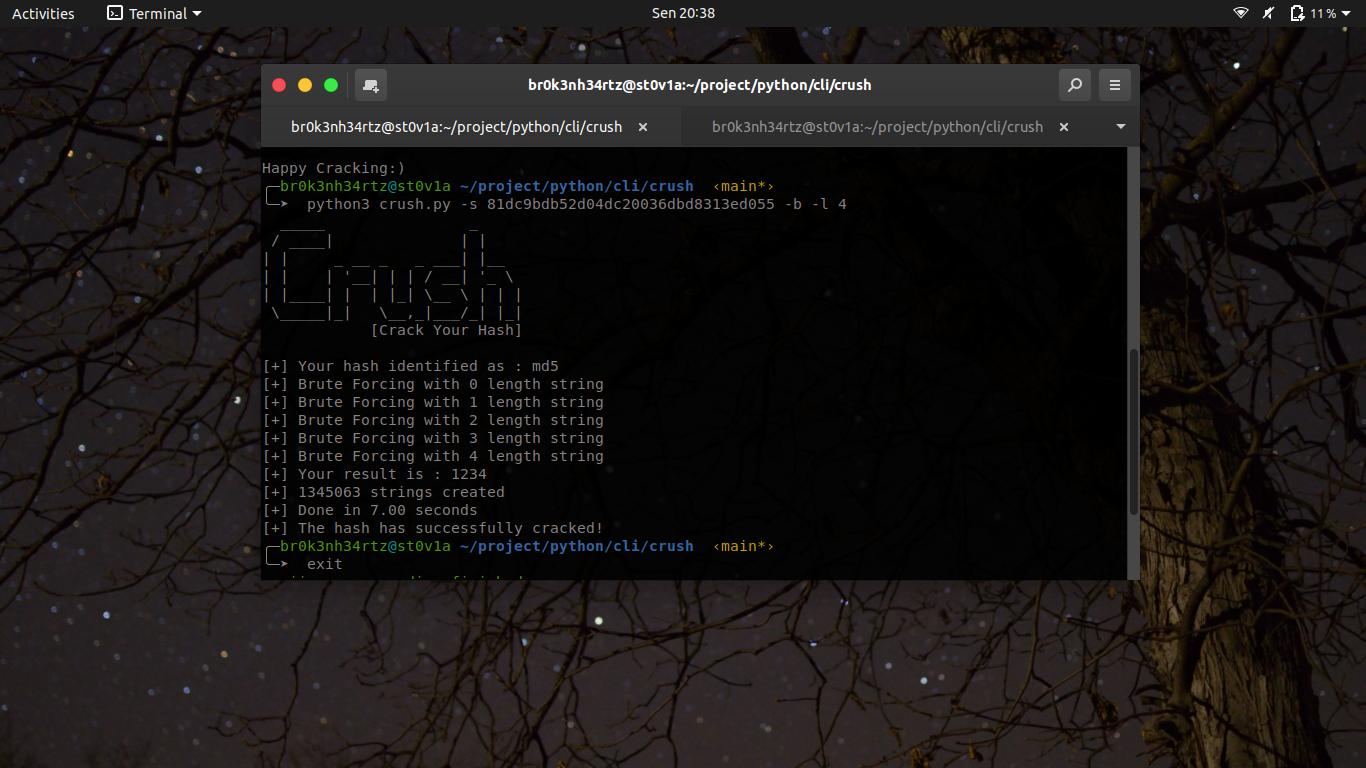Screen dimensions: 1366x768
Task: Click 'Done in 7.00 seconds' line
Action: (370, 510)
